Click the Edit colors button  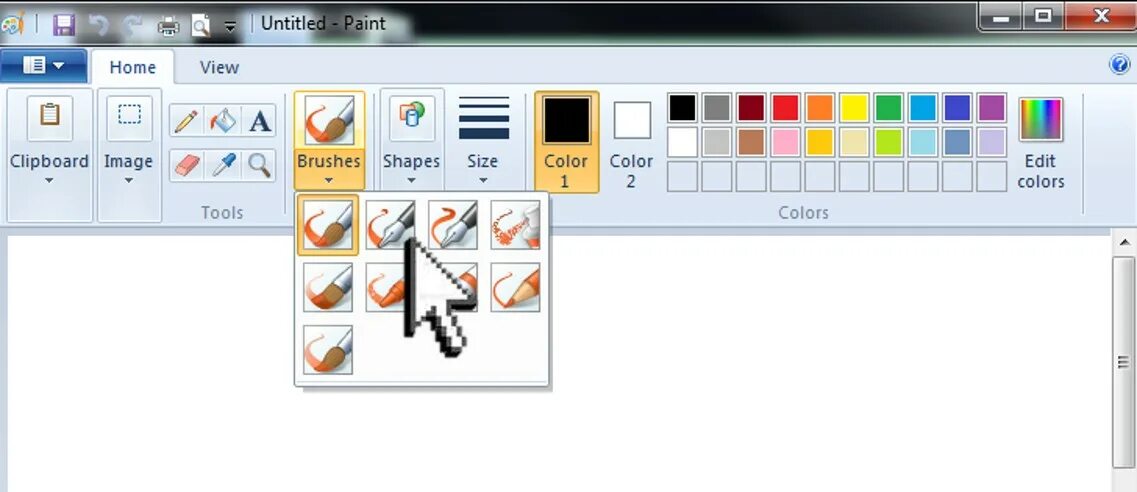pos(1041,143)
